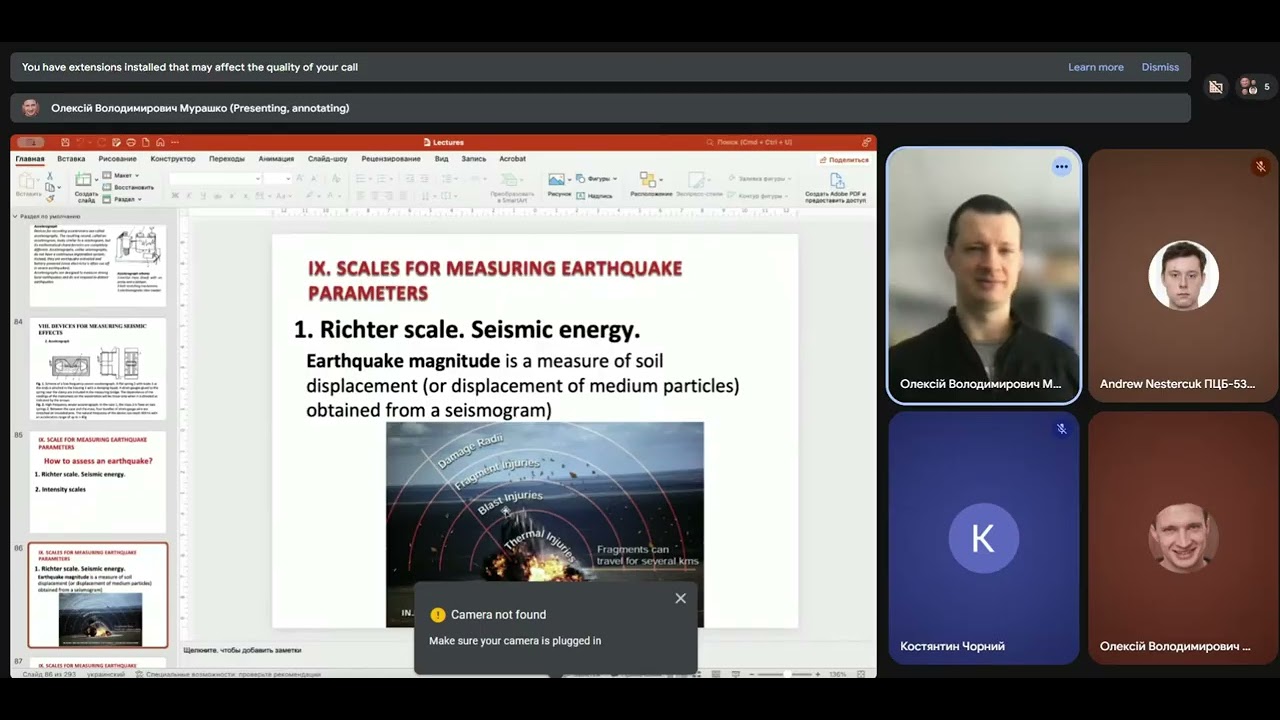Click the collaboration icon in PowerPoint title bar
Screen dimensions: 1280x720
[x=866, y=142]
